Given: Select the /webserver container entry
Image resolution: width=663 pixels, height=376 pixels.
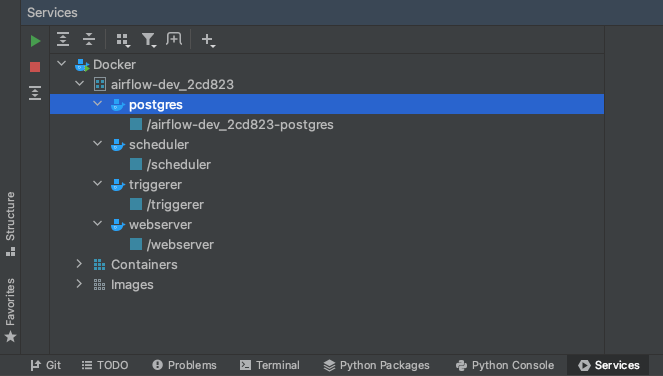Looking at the screenshot, I should pos(172,244).
